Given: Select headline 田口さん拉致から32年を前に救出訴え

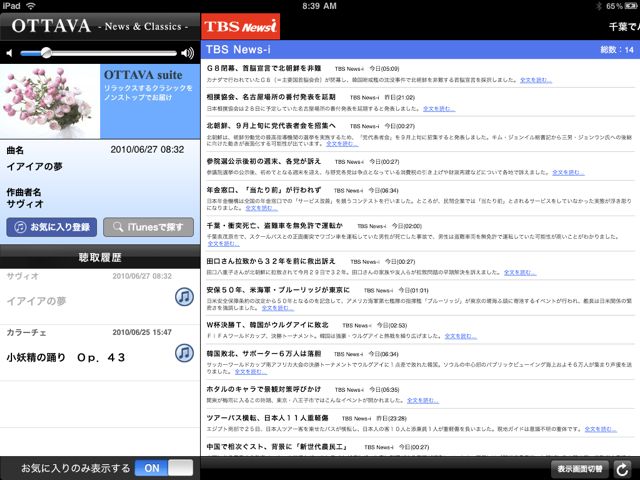Looking at the screenshot, I should (x=271, y=261).
